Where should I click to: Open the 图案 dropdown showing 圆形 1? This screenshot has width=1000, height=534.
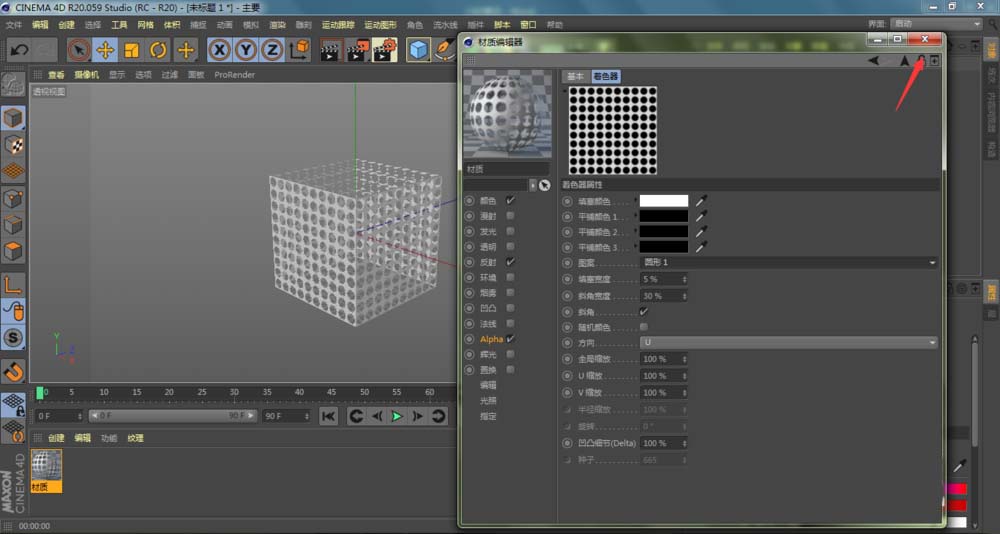[789, 262]
